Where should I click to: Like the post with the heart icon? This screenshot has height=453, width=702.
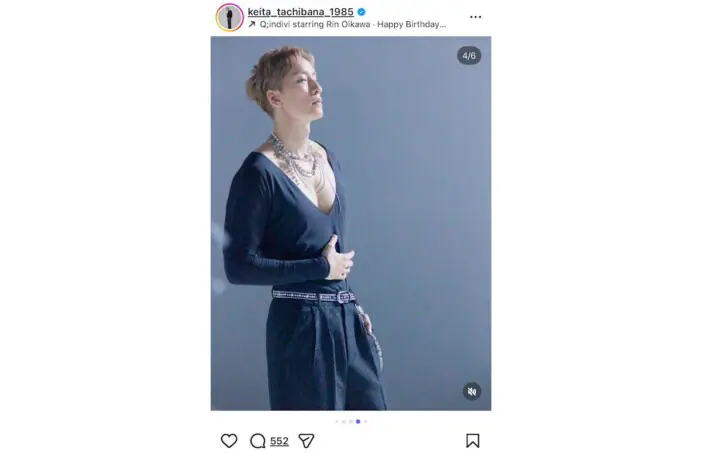coord(229,441)
